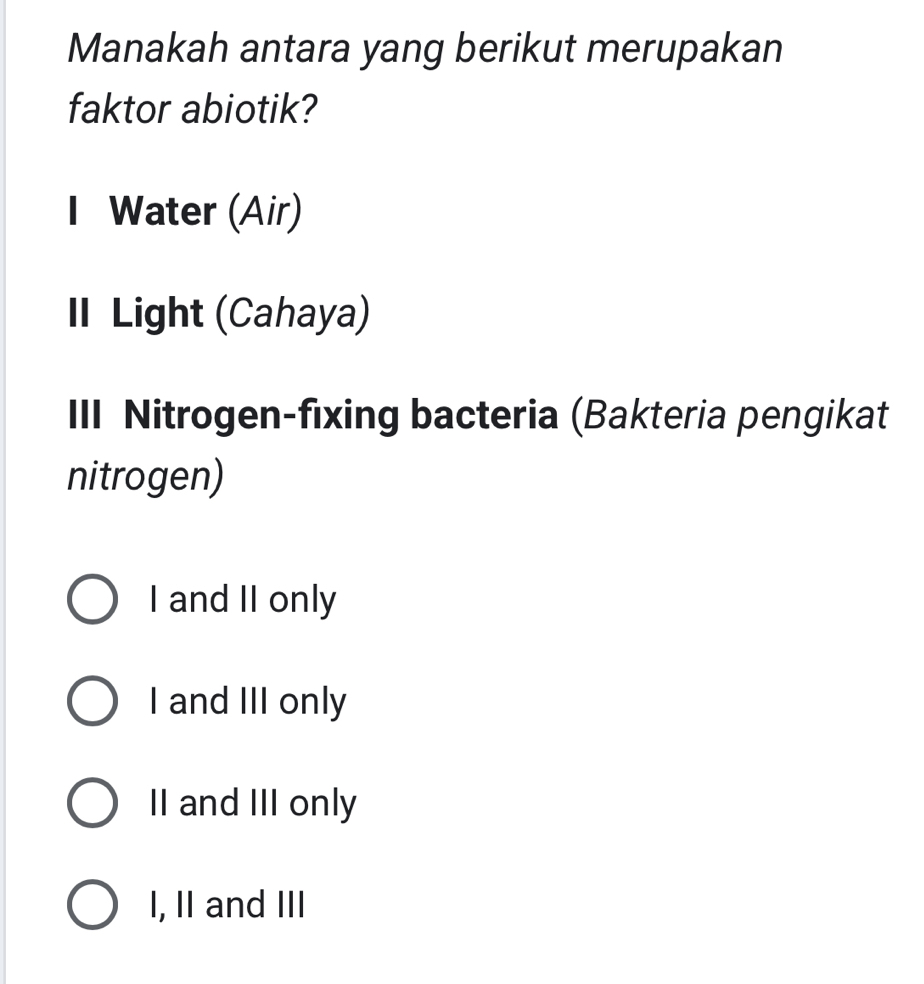Click the italic text "(Cahaya)"
The height and width of the screenshot is (984, 924).
(x=296, y=314)
